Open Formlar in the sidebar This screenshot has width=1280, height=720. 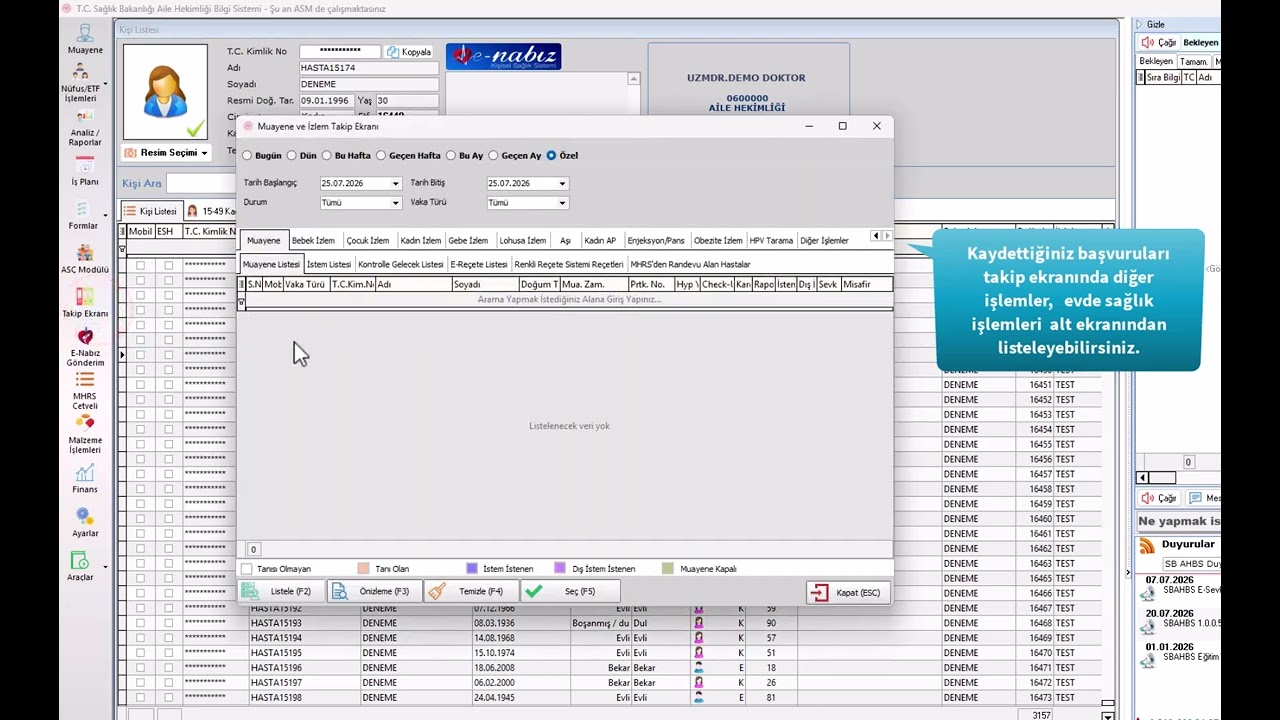pyautogui.click(x=84, y=215)
